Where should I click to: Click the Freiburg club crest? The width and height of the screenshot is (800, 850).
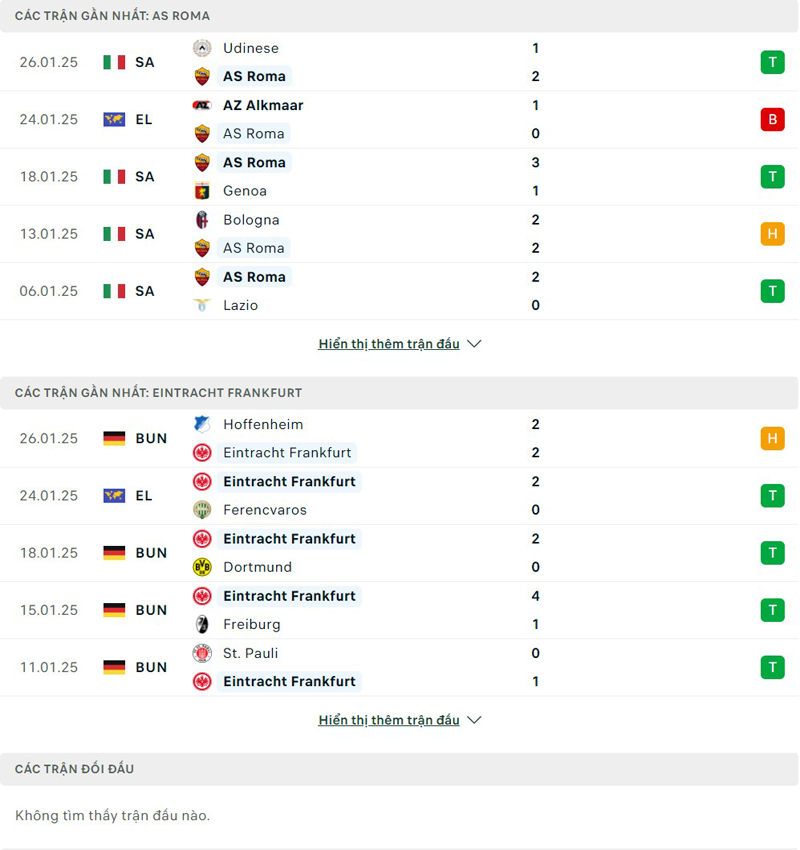[202, 624]
